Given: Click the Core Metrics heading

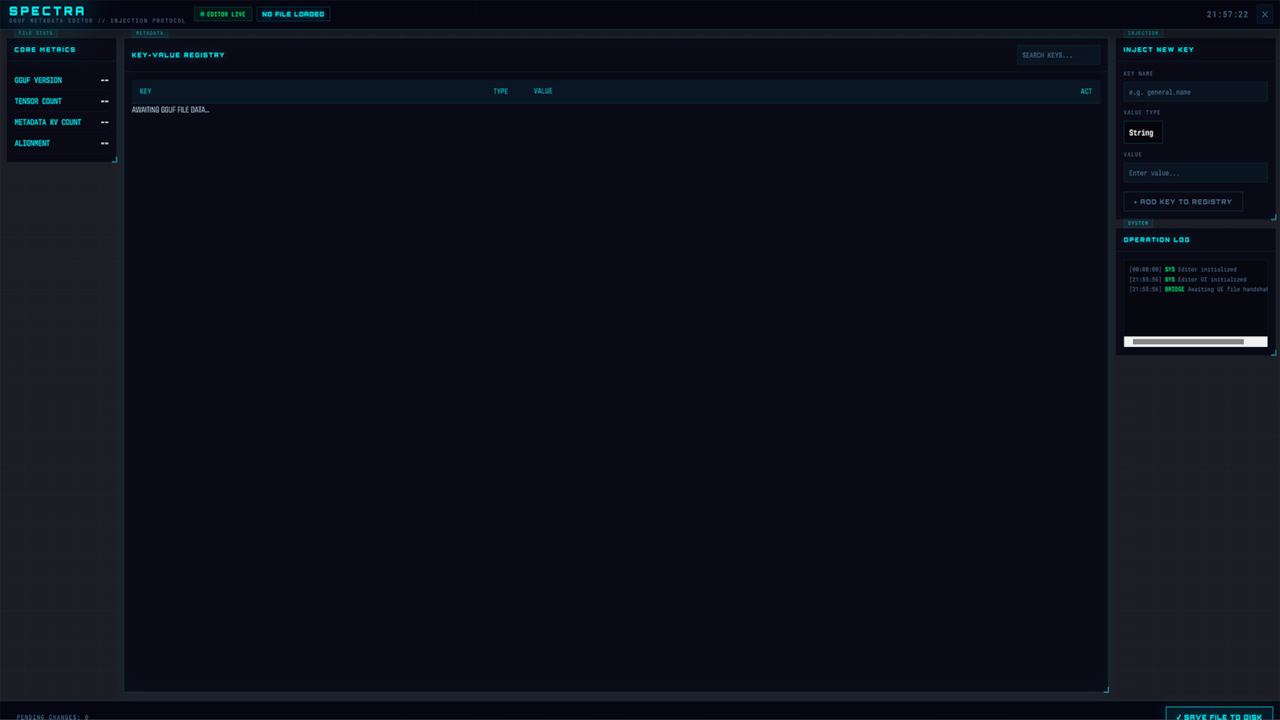Looking at the screenshot, I should pos(45,49).
